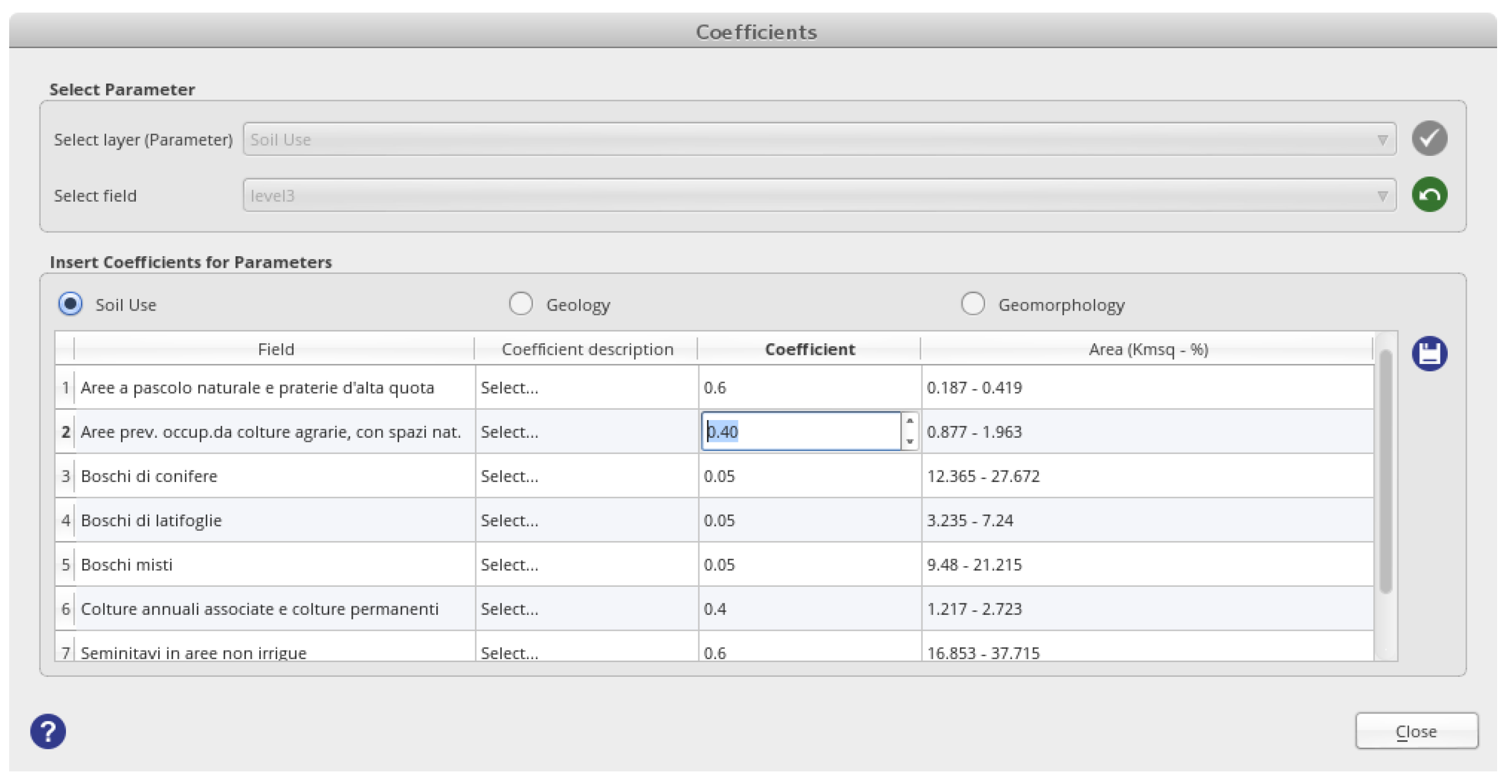1512x784 pixels.
Task: Click the 0.40 coefficient edit field
Action: [801, 432]
